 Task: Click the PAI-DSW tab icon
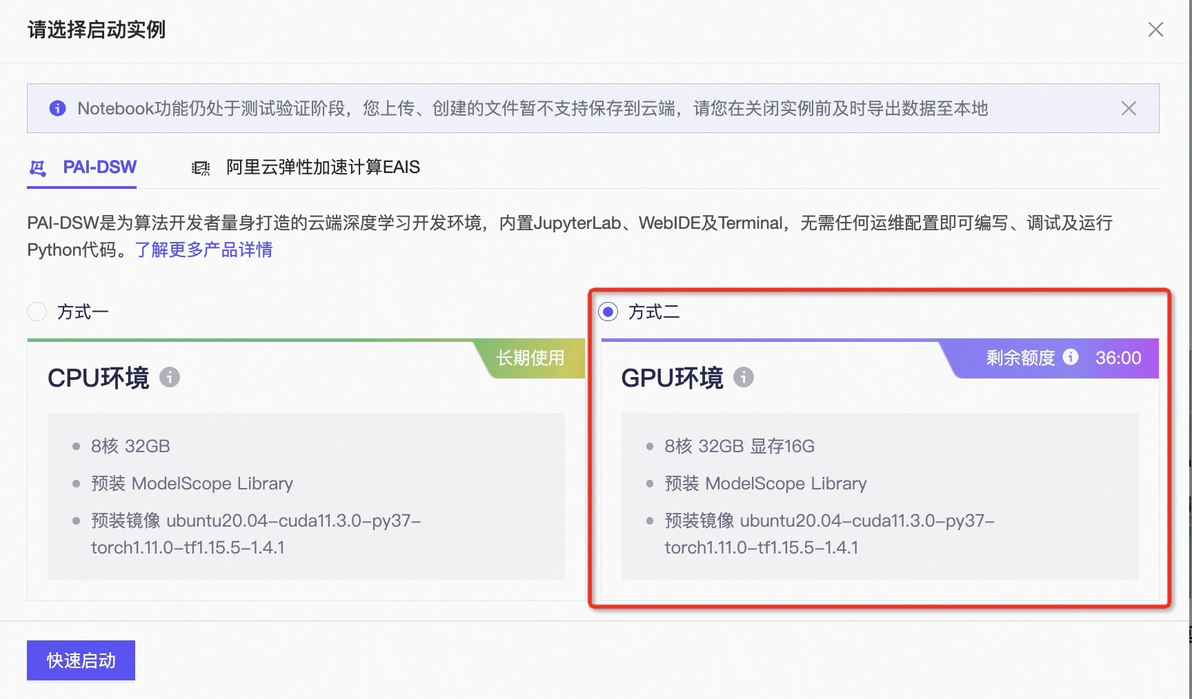click(37, 167)
